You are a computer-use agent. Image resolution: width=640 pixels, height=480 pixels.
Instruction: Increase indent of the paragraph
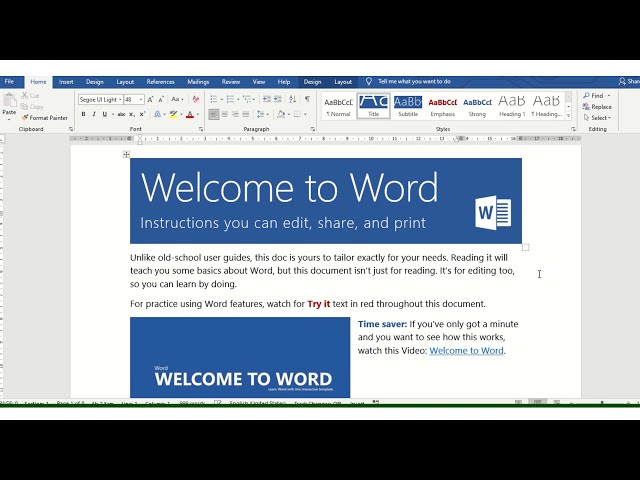(278, 99)
